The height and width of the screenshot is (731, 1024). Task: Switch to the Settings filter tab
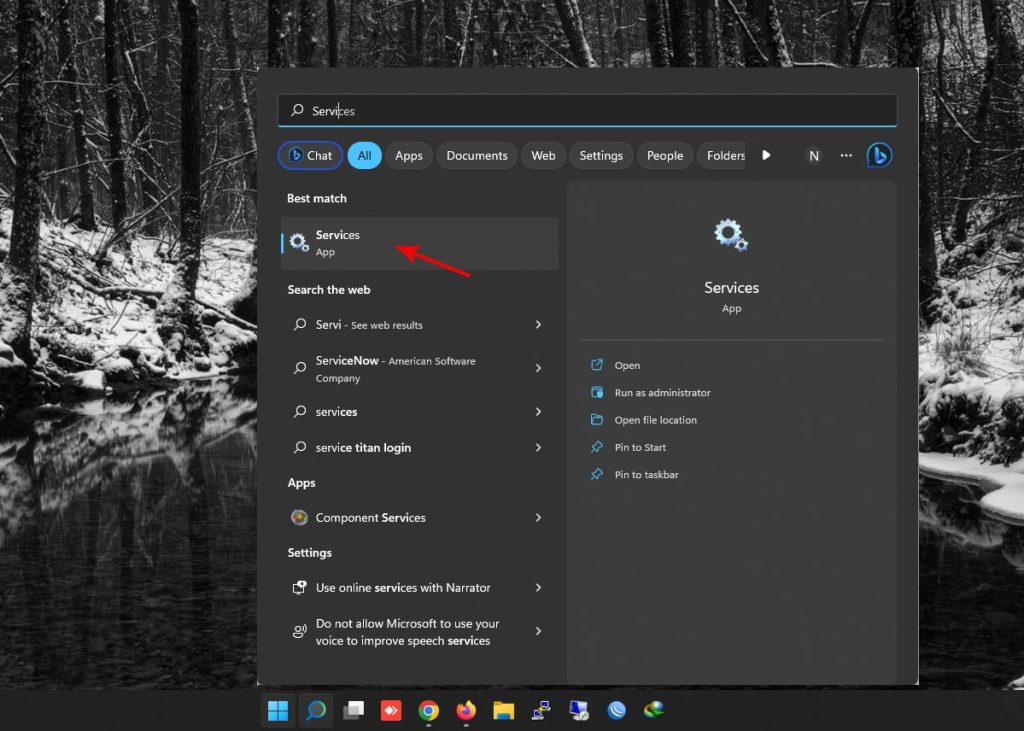coord(600,156)
